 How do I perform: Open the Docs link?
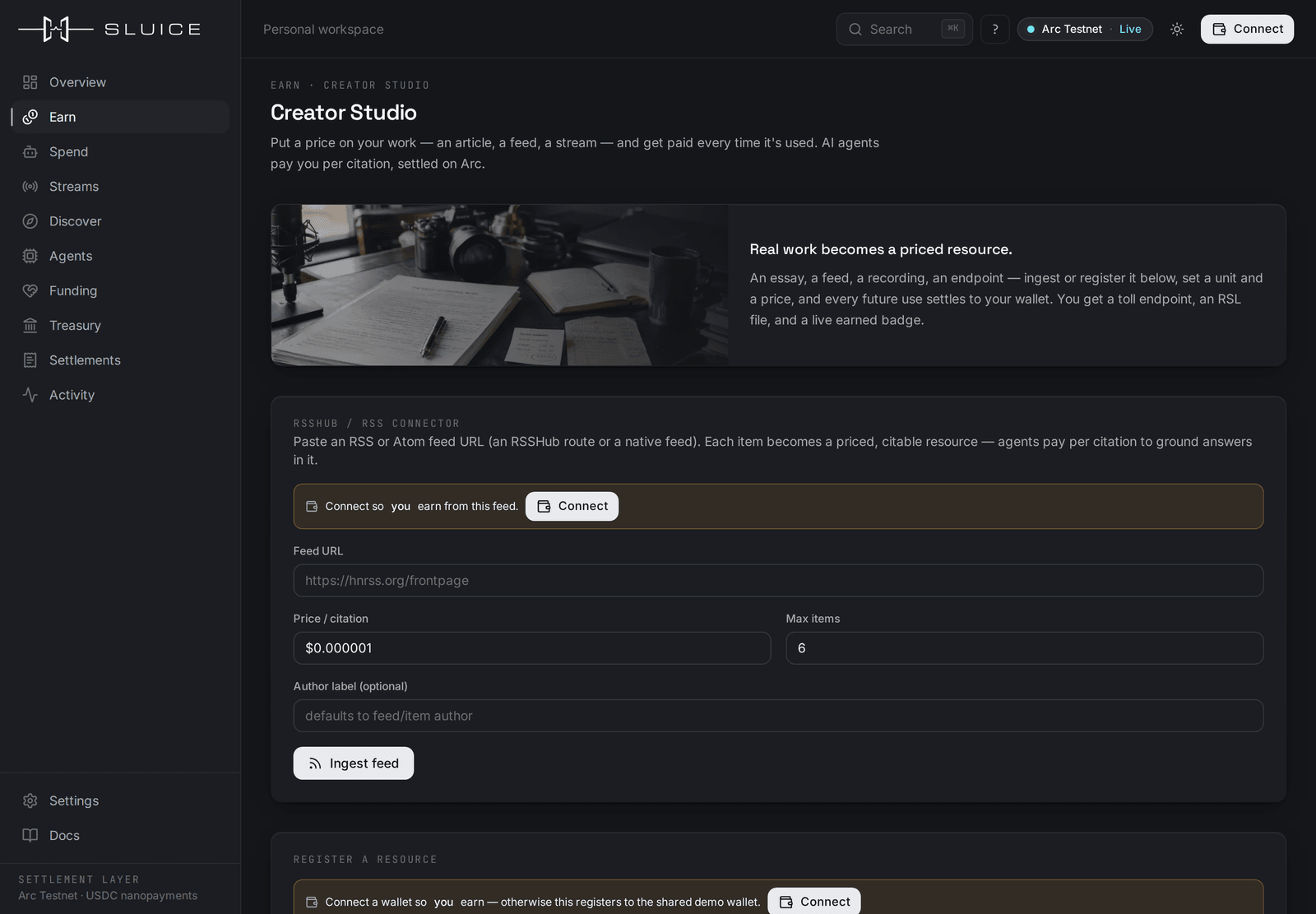click(120, 835)
